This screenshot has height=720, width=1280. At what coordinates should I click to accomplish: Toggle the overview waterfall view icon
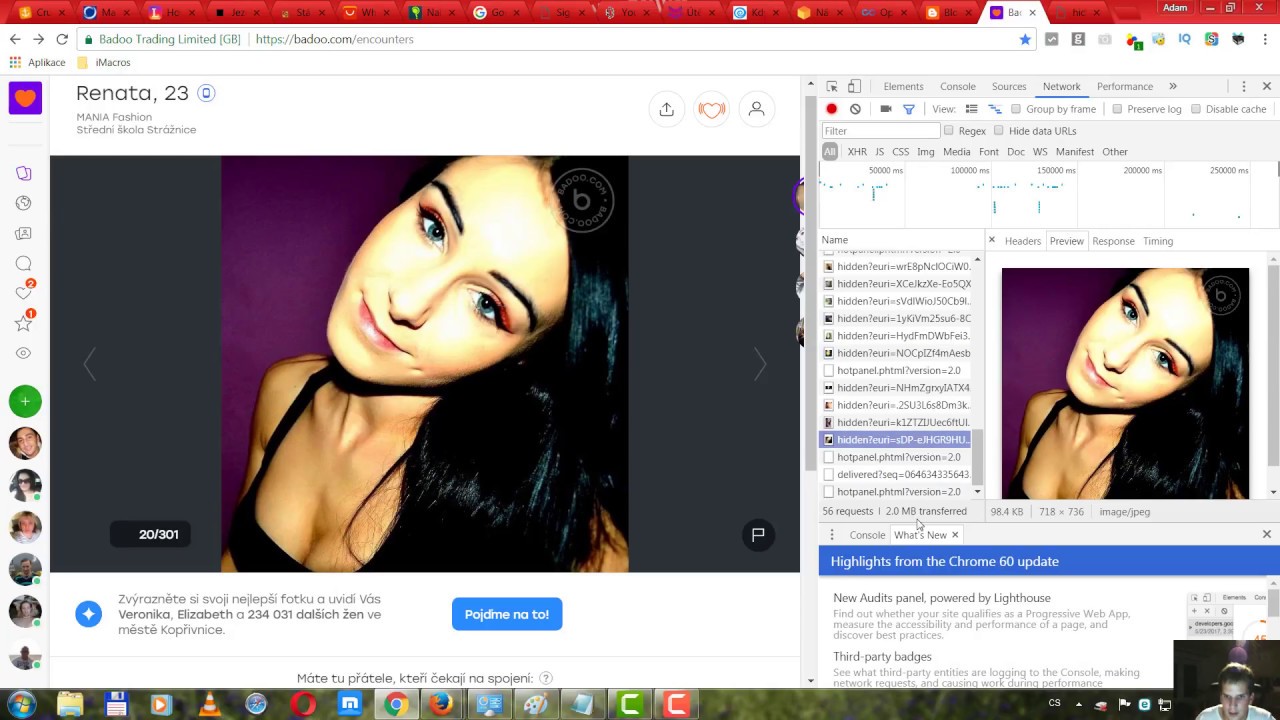(995, 109)
